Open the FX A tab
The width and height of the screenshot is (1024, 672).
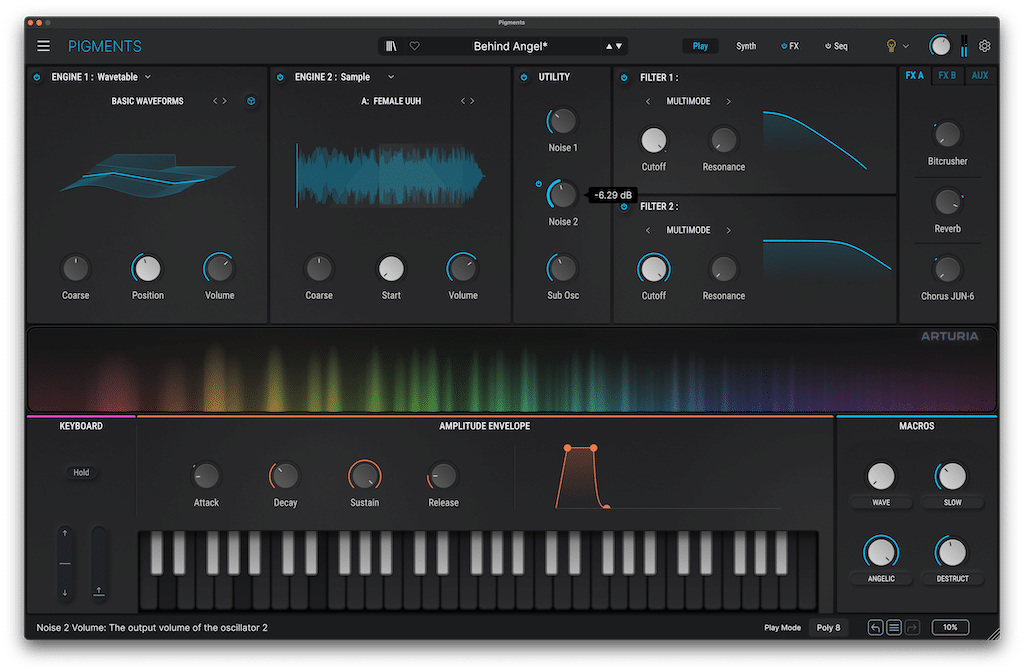pyautogui.click(x=914, y=76)
